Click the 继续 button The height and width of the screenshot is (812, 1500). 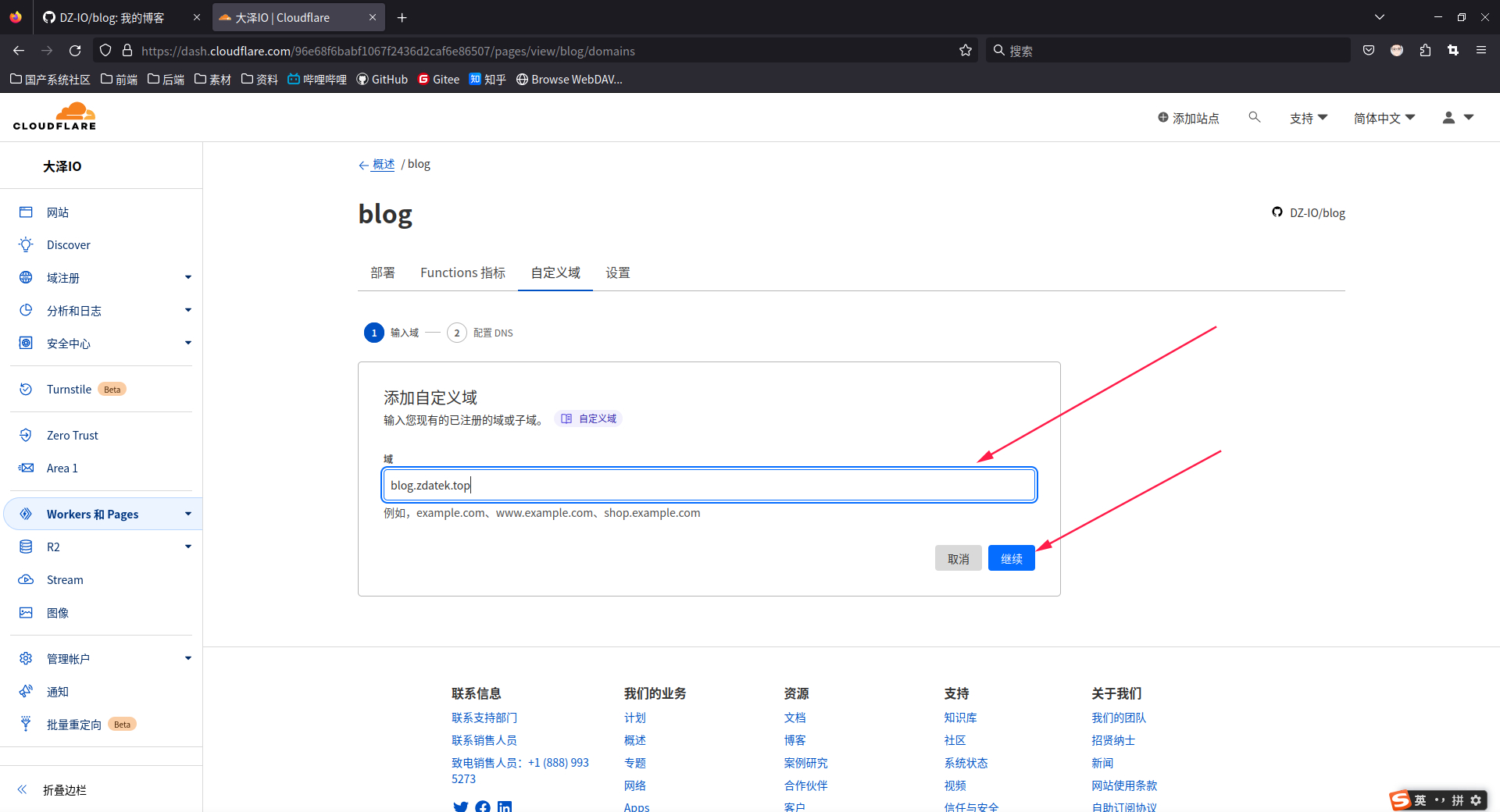1011,557
